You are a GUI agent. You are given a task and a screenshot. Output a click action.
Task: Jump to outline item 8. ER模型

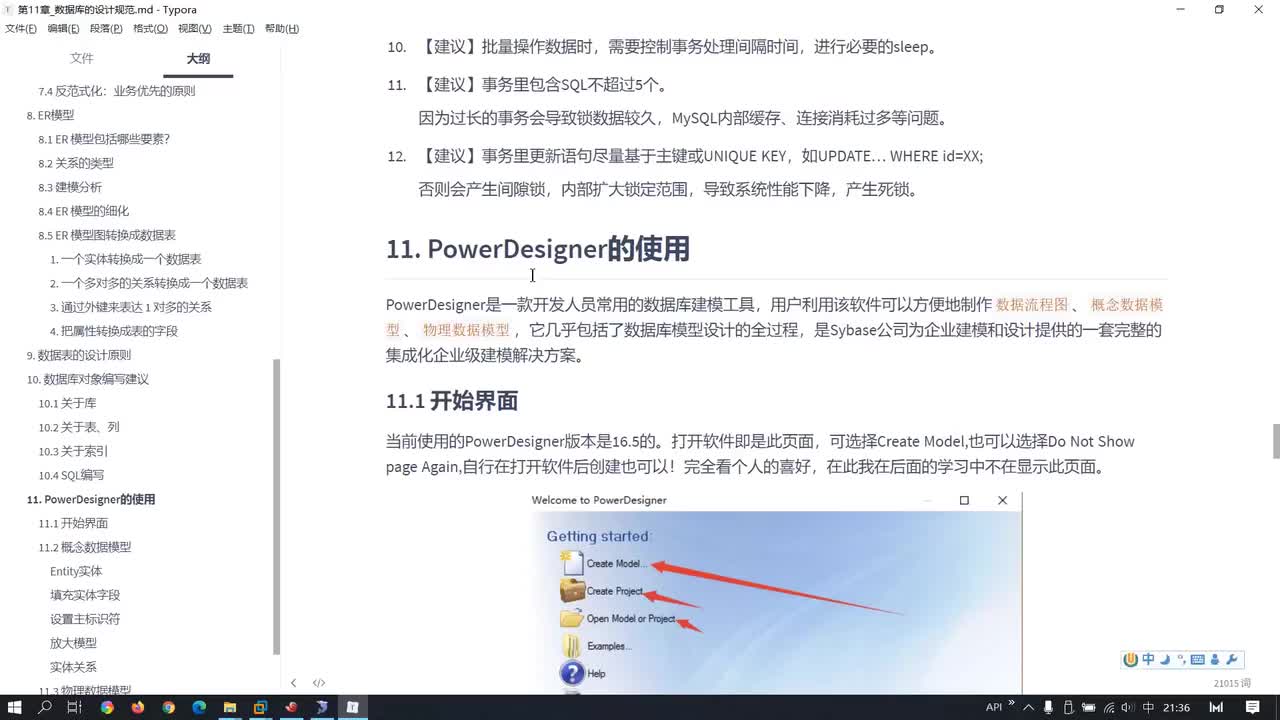(x=50, y=115)
